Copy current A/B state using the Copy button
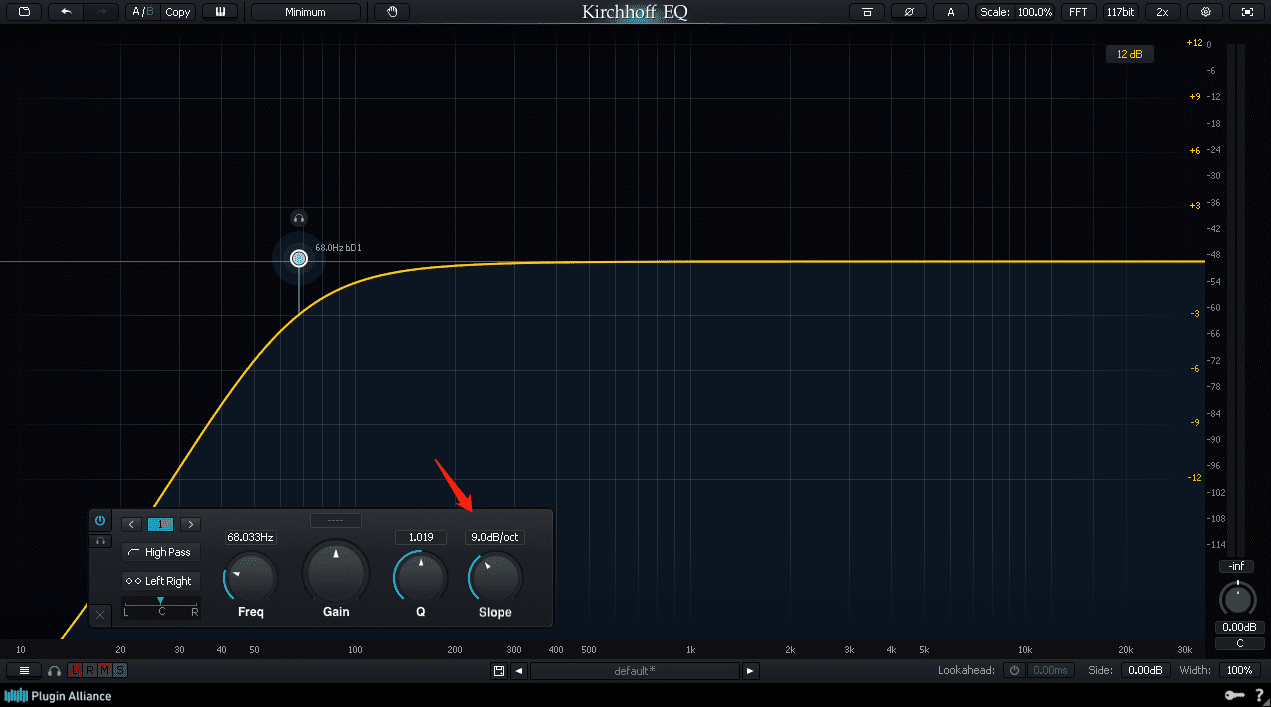The image size is (1271, 707). (178, 12)
